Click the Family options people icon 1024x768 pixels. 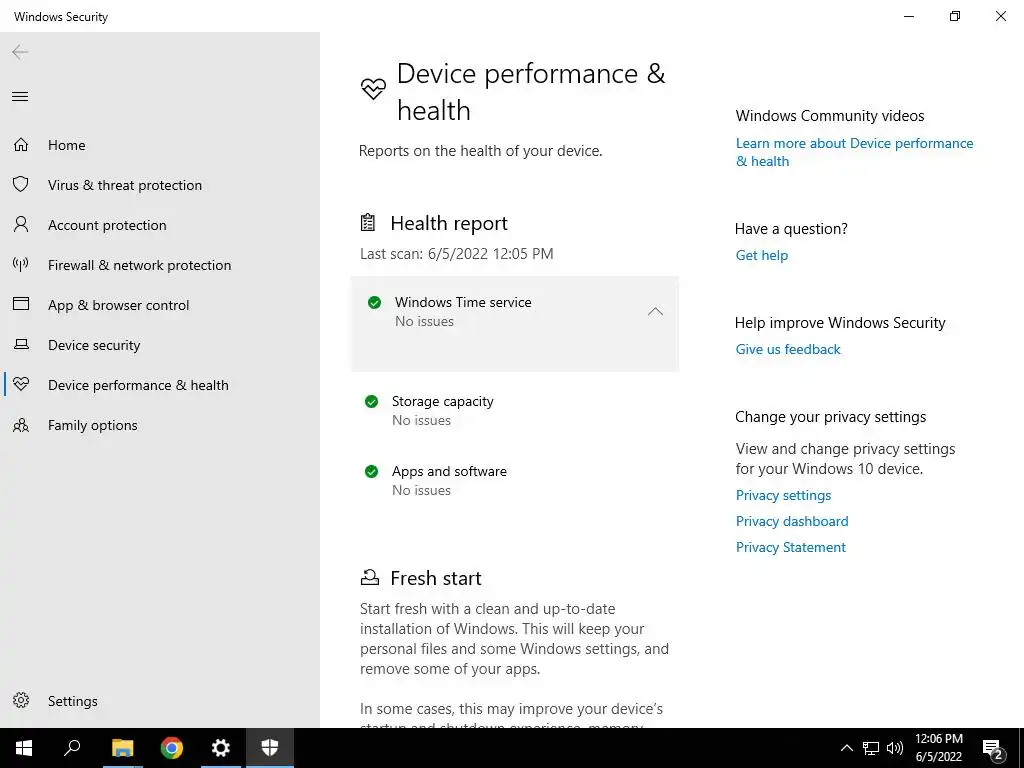coord(21,425)
